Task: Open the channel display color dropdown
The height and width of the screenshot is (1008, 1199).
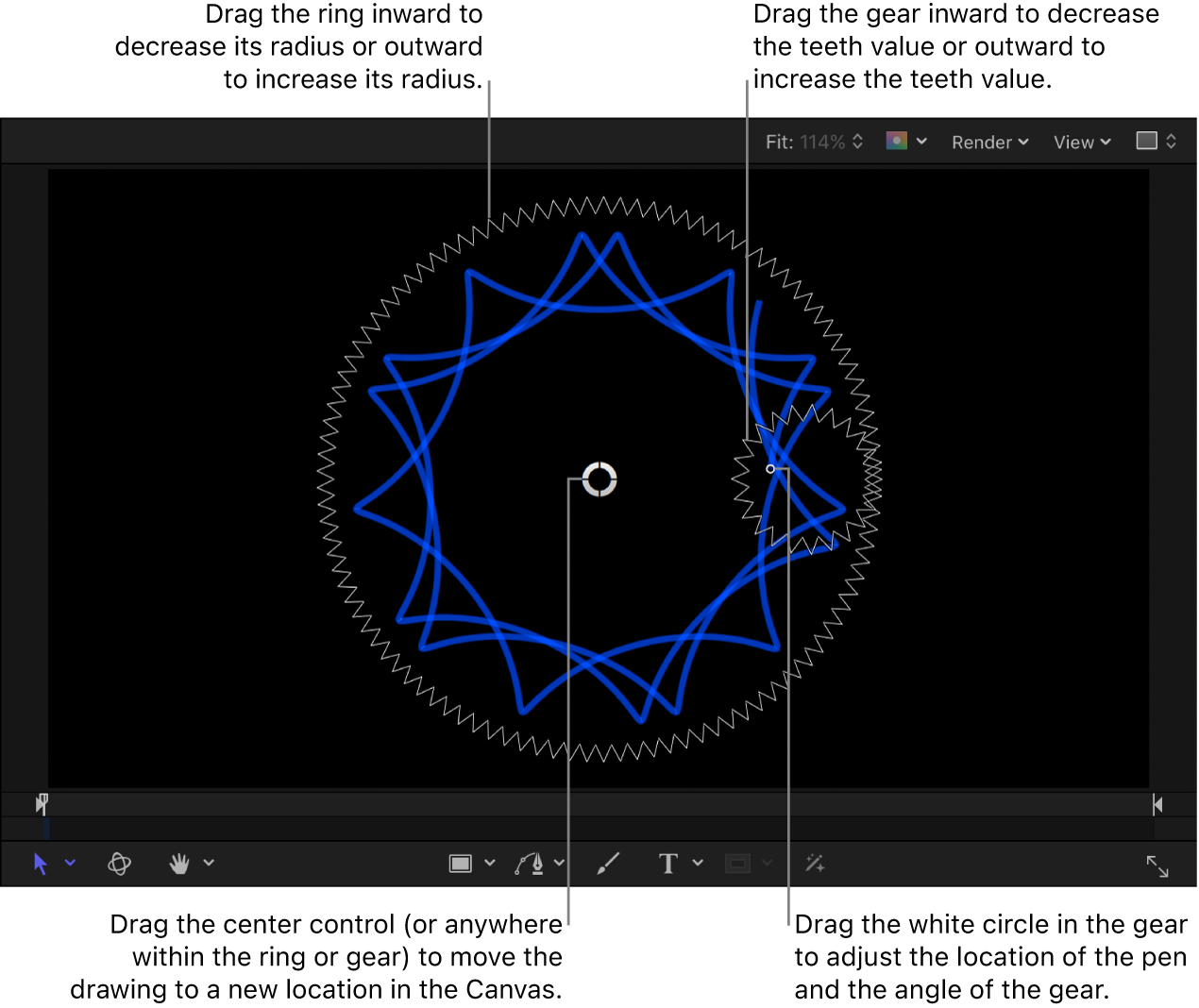Action: [x=904, y=142]
